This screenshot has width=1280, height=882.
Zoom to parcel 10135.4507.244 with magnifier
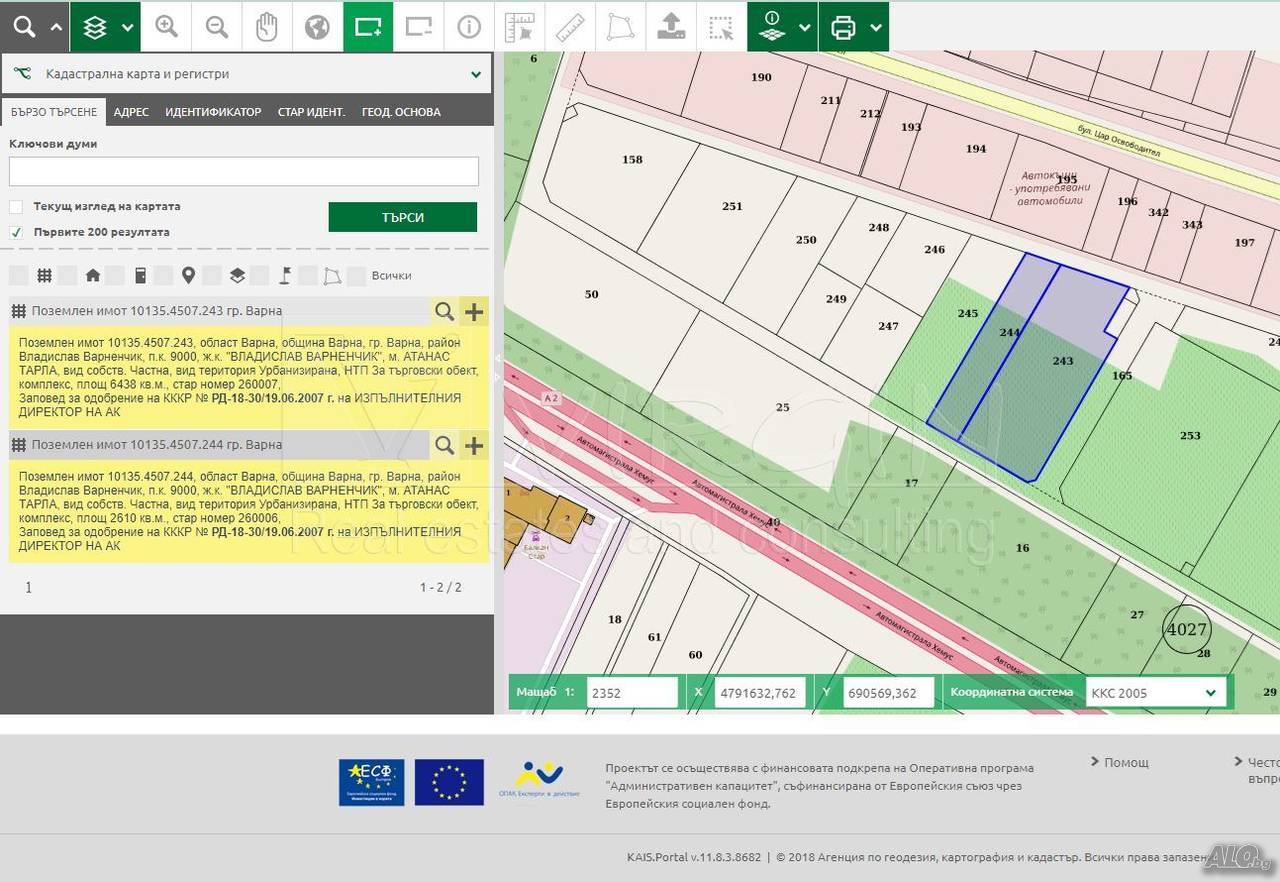[445, 445]
